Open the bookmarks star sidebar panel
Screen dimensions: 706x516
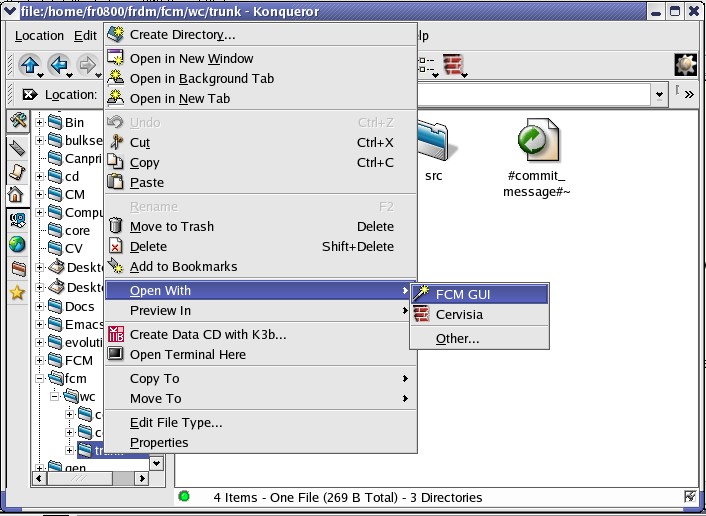point(17,293)
